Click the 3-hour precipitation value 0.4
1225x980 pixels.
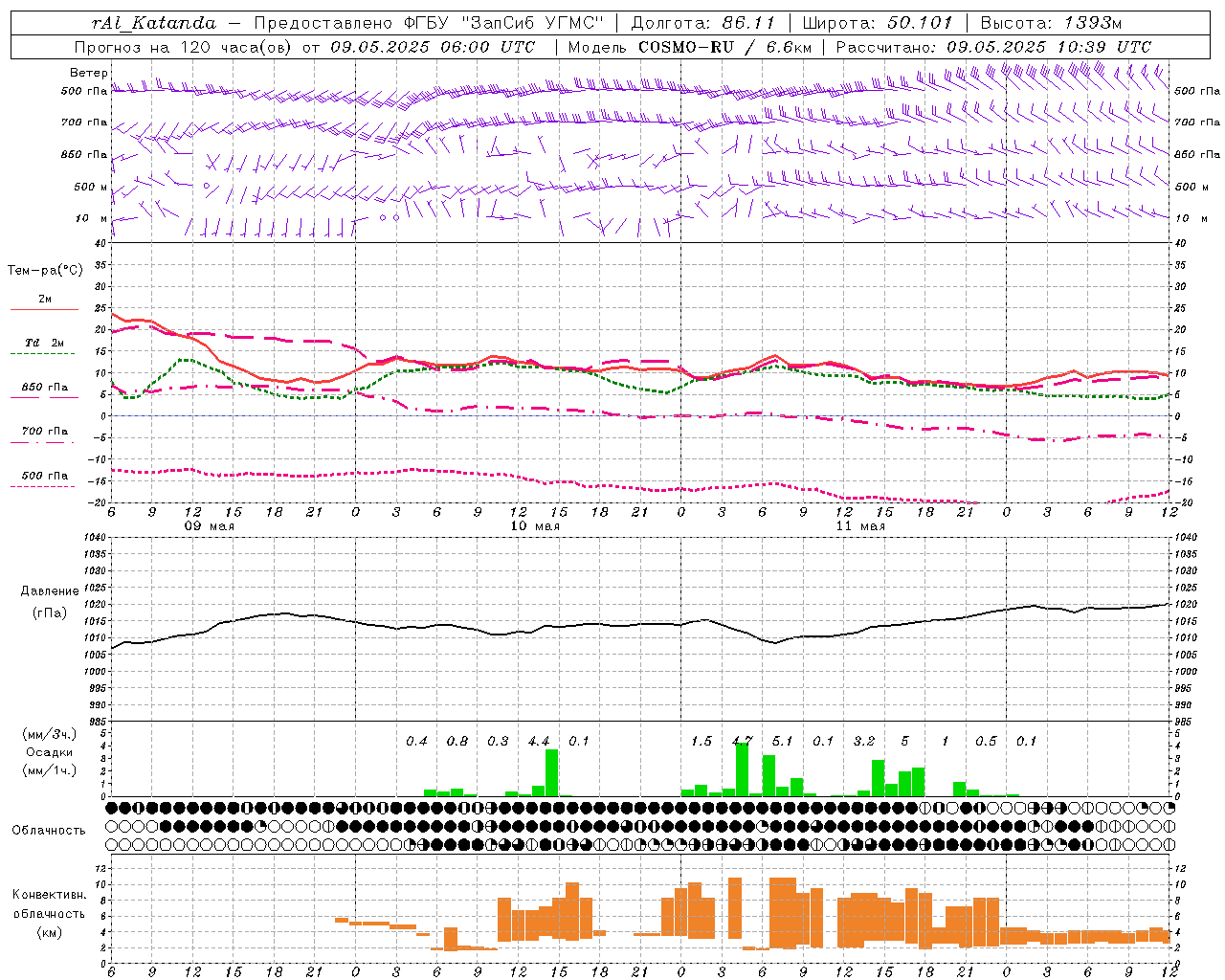416,741
